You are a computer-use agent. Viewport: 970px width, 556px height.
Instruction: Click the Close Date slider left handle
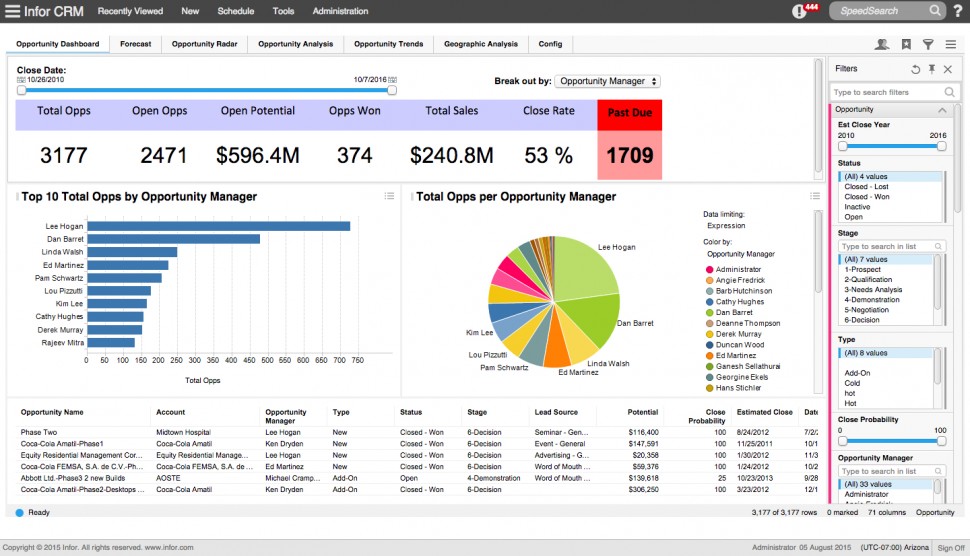click(x=22, y=90)
